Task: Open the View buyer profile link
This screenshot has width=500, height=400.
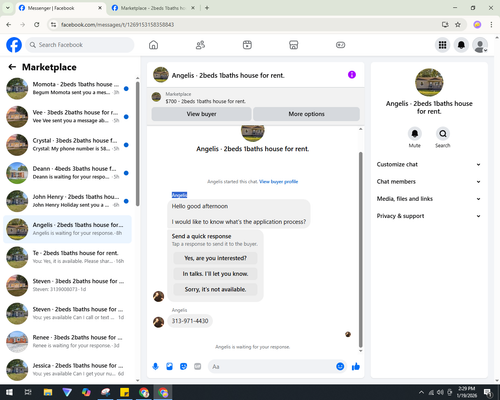Action: [x=278, y=182]
